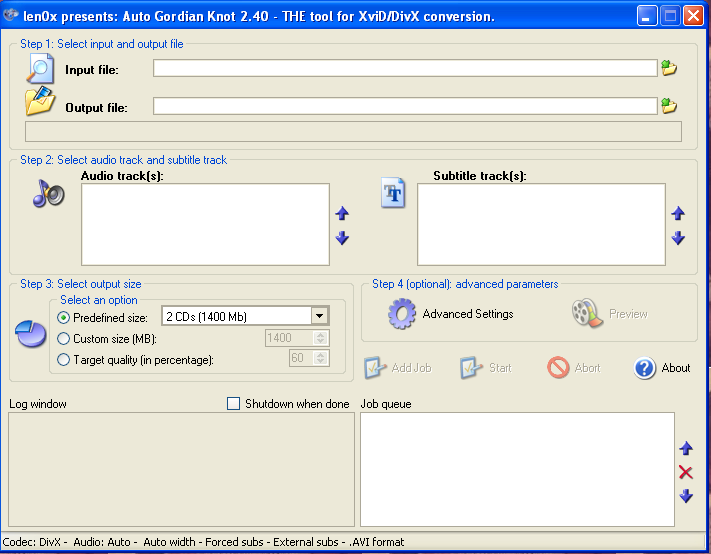Viewport: 711px width, 554px height.
Task: Click the target quality 60 field
Action: coord(302,358)
